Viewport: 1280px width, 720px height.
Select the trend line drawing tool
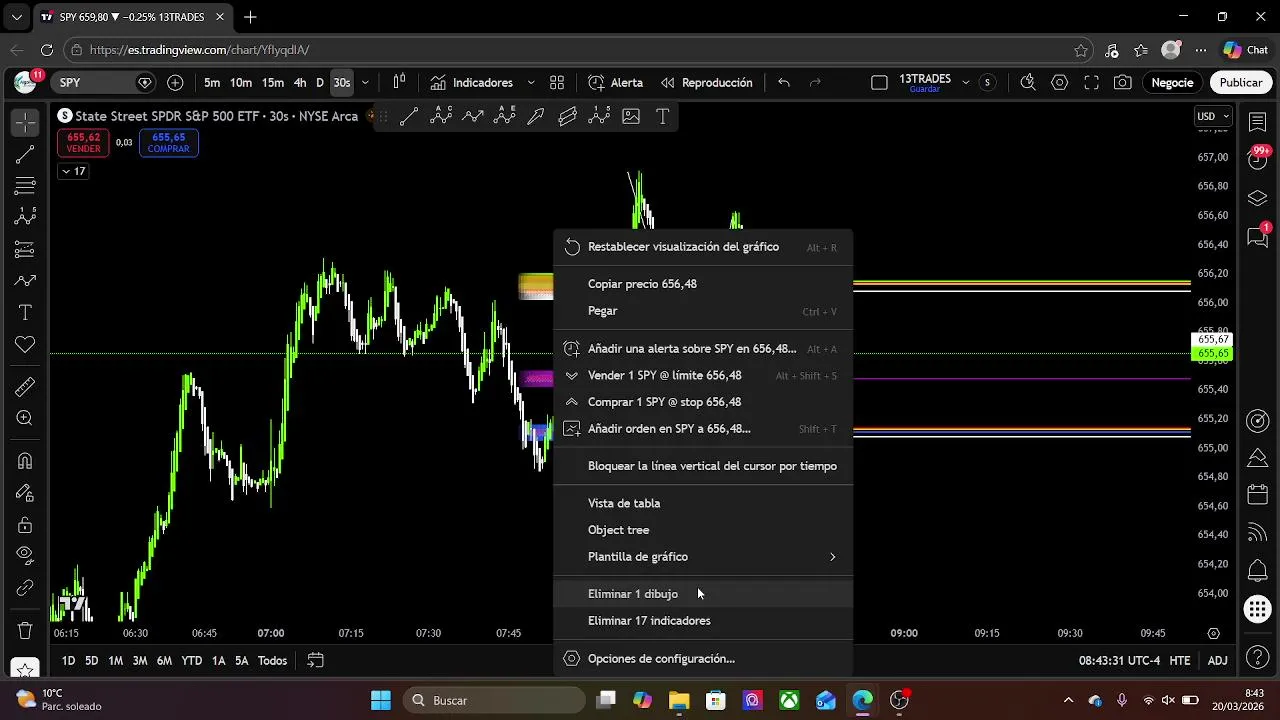tap(25, 154)
